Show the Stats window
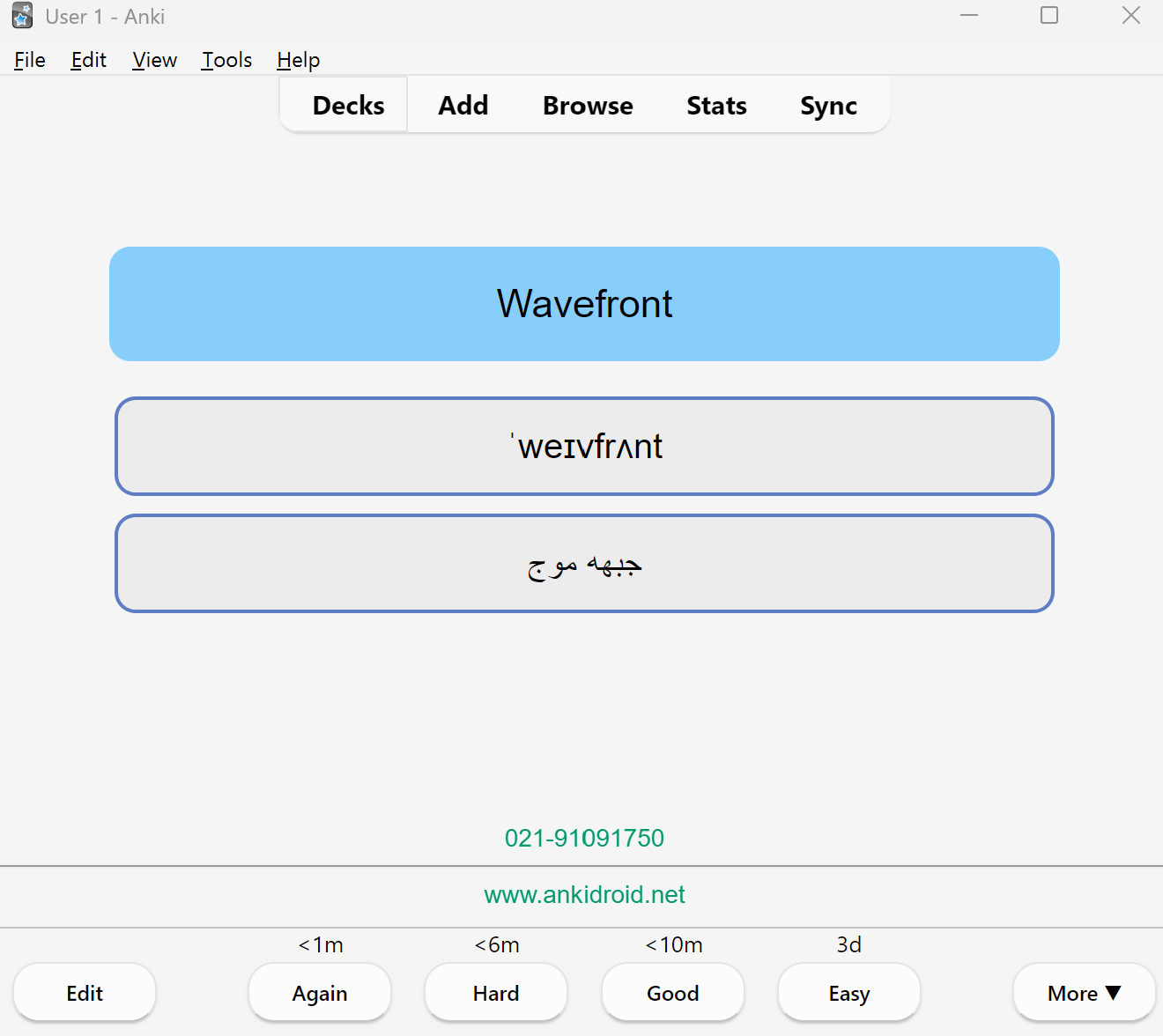 click(x=716, y=105)
